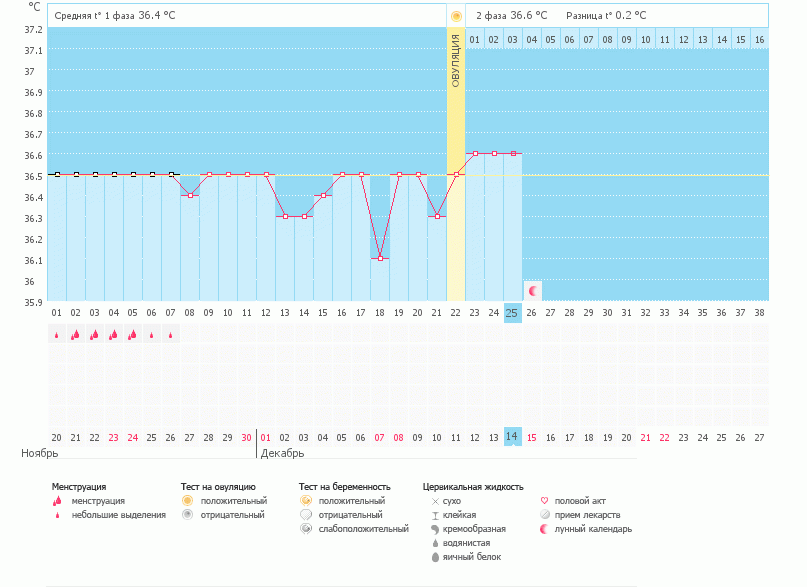Click the positive ovulation test icon above the ОВУЛЯЦИЯ column

pyautogui.click(x=456, y=16)
